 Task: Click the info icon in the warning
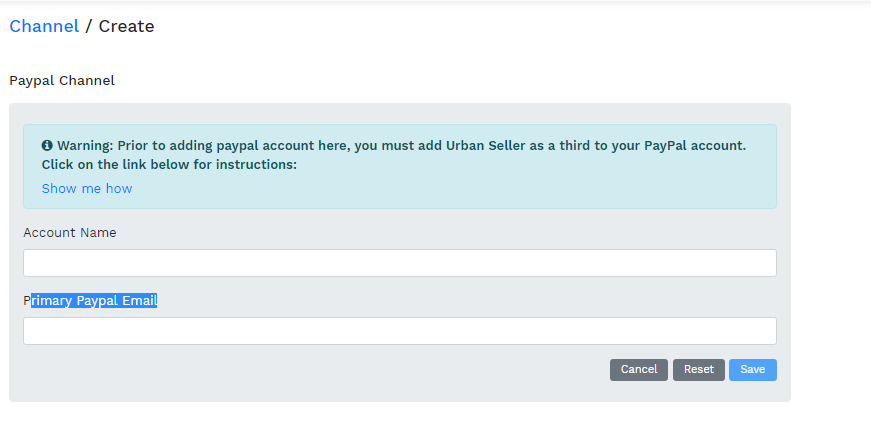click(47, 146)
